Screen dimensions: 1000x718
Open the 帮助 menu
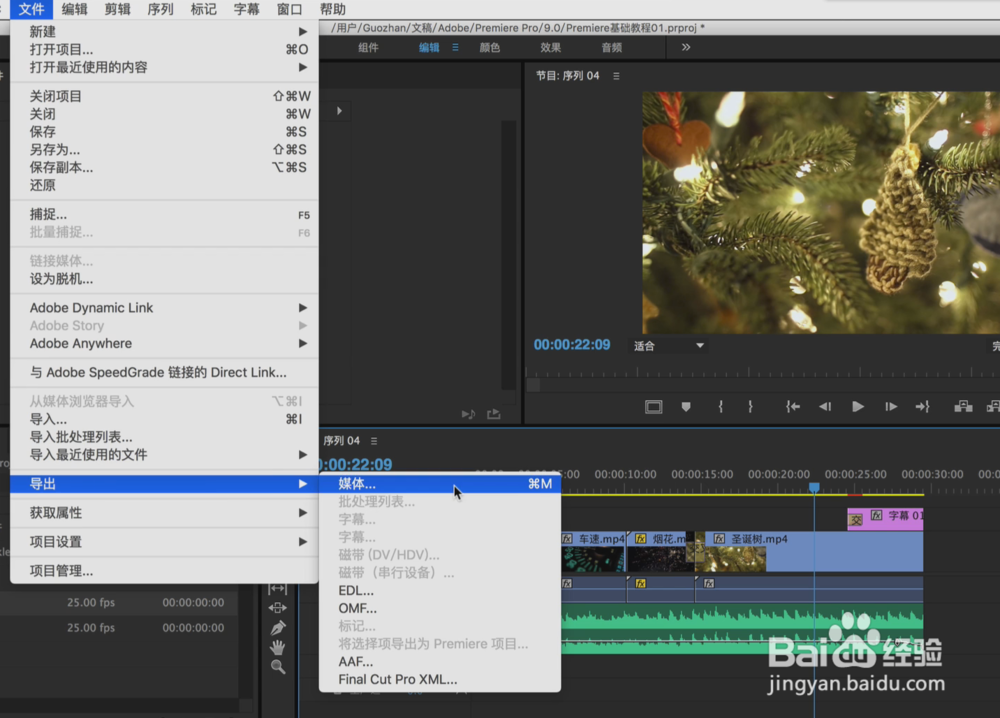pyautogui.click(x=332, y=9)
